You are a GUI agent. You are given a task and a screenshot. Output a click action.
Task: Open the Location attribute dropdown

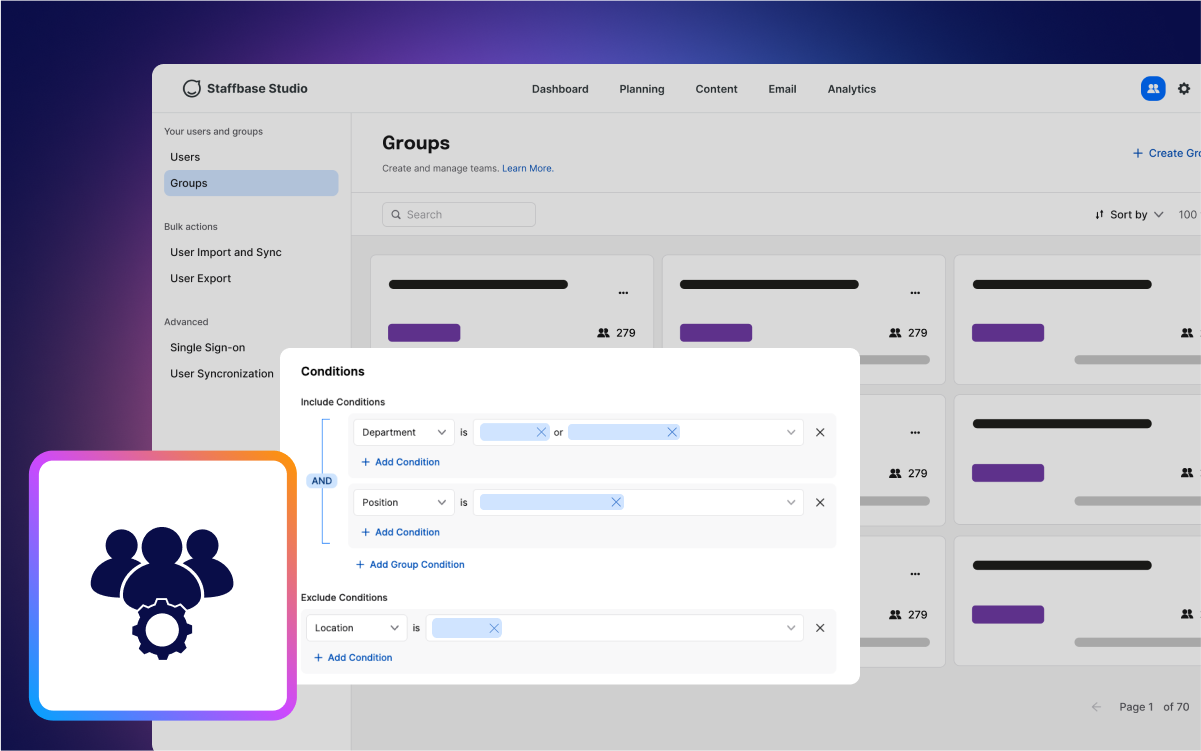point(356,628)
